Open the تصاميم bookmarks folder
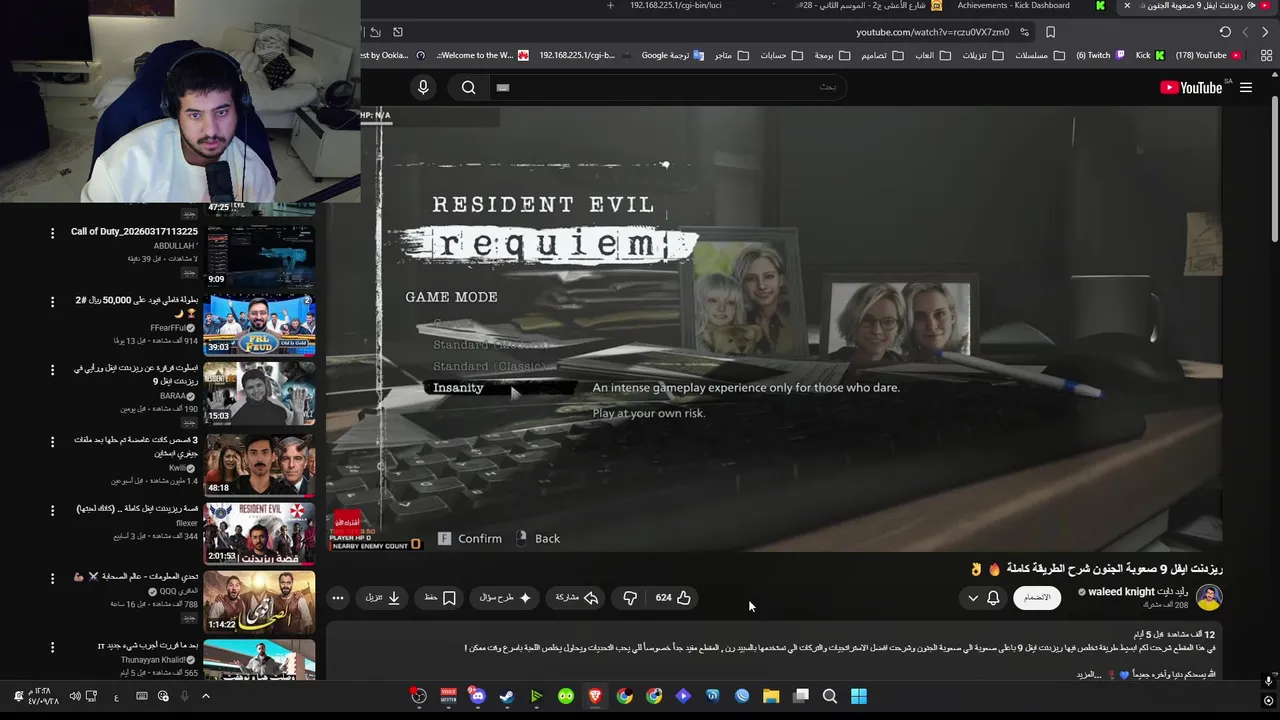The height and width of the screenshot is (720, 1280). click(882, 55)
